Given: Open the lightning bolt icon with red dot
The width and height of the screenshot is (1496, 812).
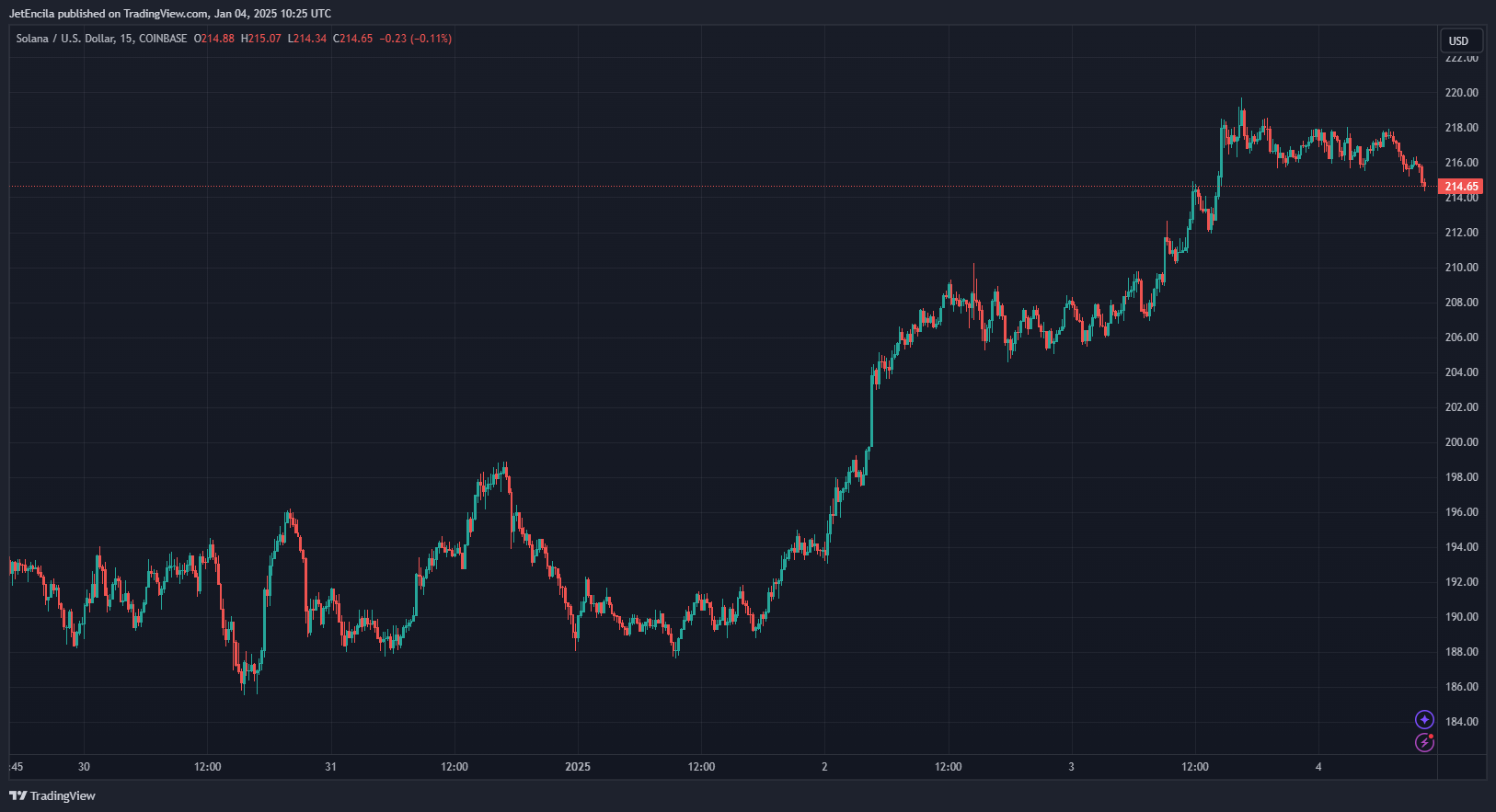Looking at the screenshot, I should 1424,742.
